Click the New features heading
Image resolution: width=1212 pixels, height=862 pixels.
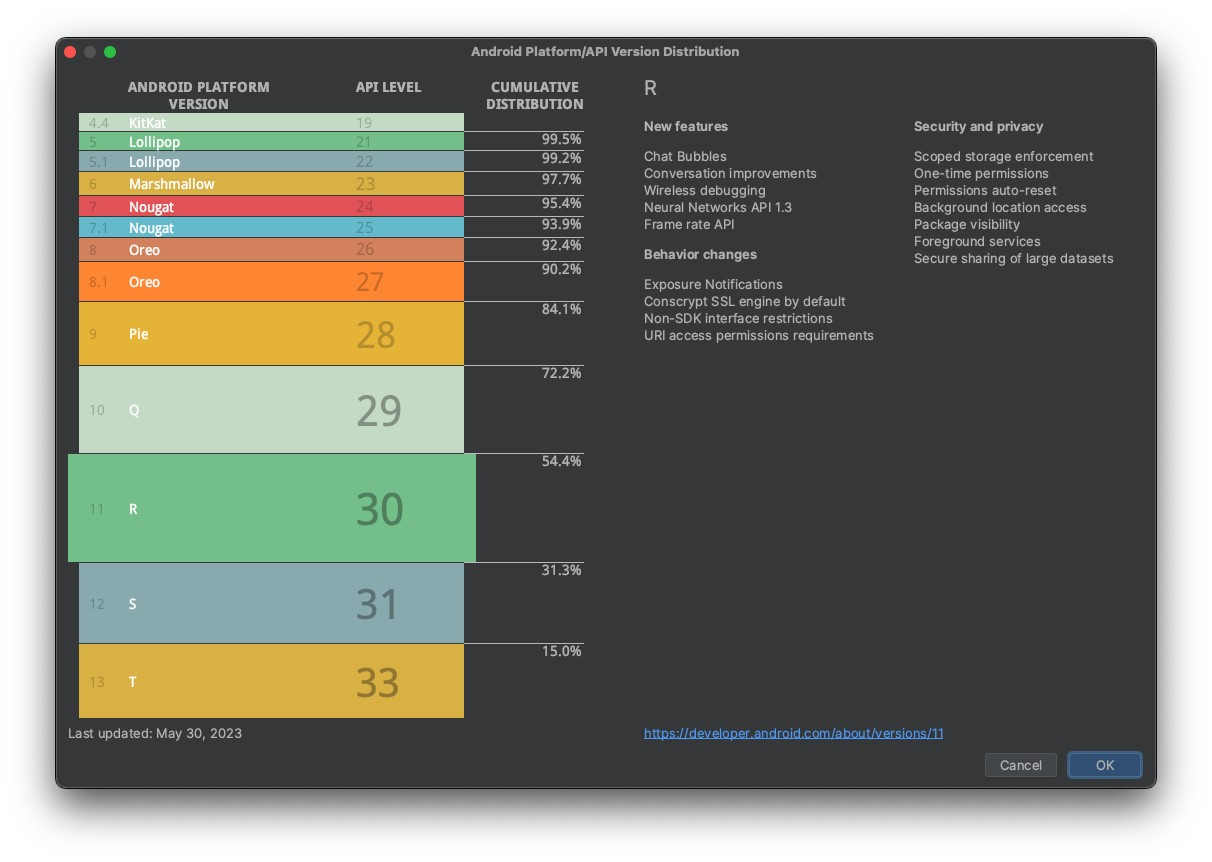pyautogui.click(x=686, y=126)
